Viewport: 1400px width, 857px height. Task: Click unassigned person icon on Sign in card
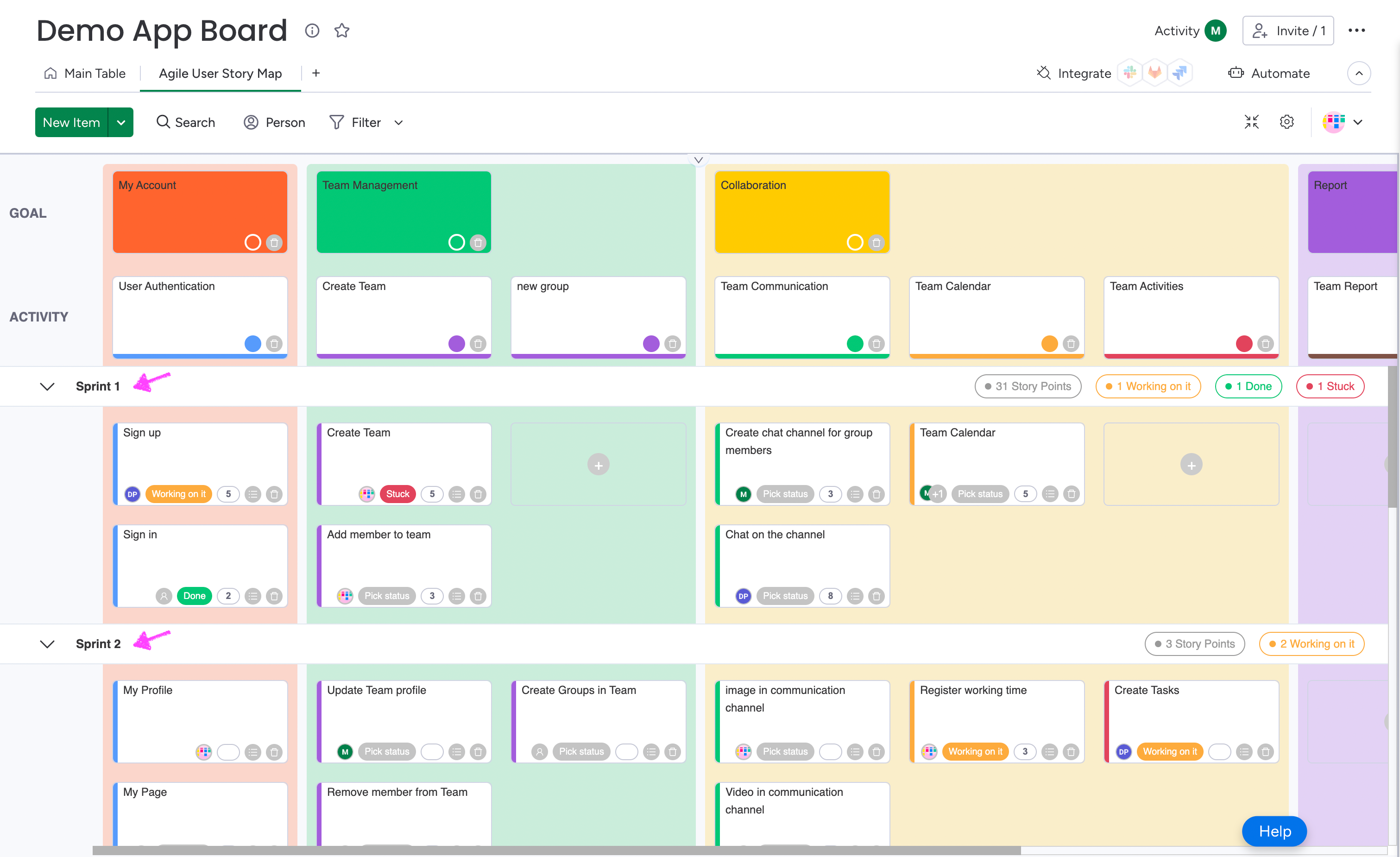[x=164, y=596]
